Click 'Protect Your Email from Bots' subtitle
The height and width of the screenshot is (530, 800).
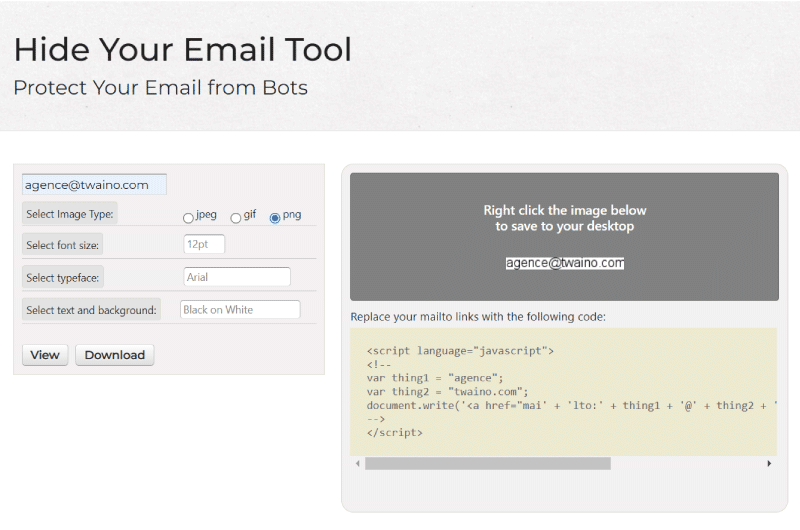[x=161, y=88]
